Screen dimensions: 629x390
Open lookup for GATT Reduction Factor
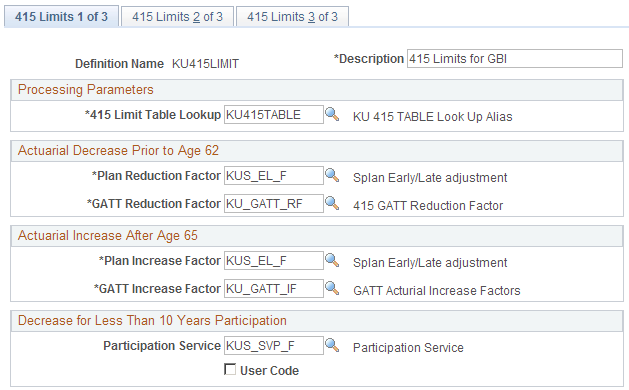(x=332, y=203)
